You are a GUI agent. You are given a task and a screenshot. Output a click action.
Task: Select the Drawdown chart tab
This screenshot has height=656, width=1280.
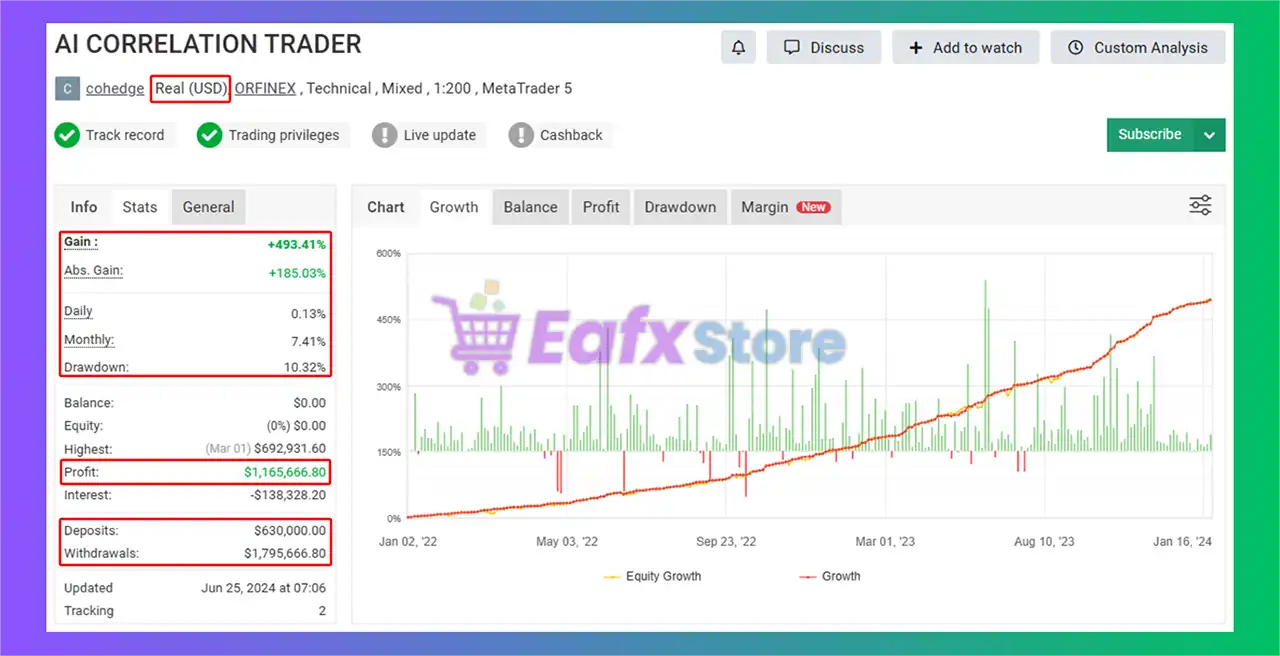point(680,207)
